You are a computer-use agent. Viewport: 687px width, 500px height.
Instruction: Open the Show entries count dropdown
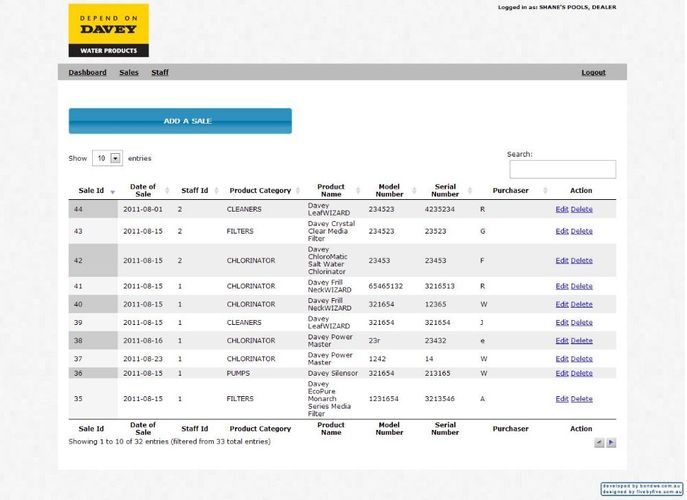point(107,158)
